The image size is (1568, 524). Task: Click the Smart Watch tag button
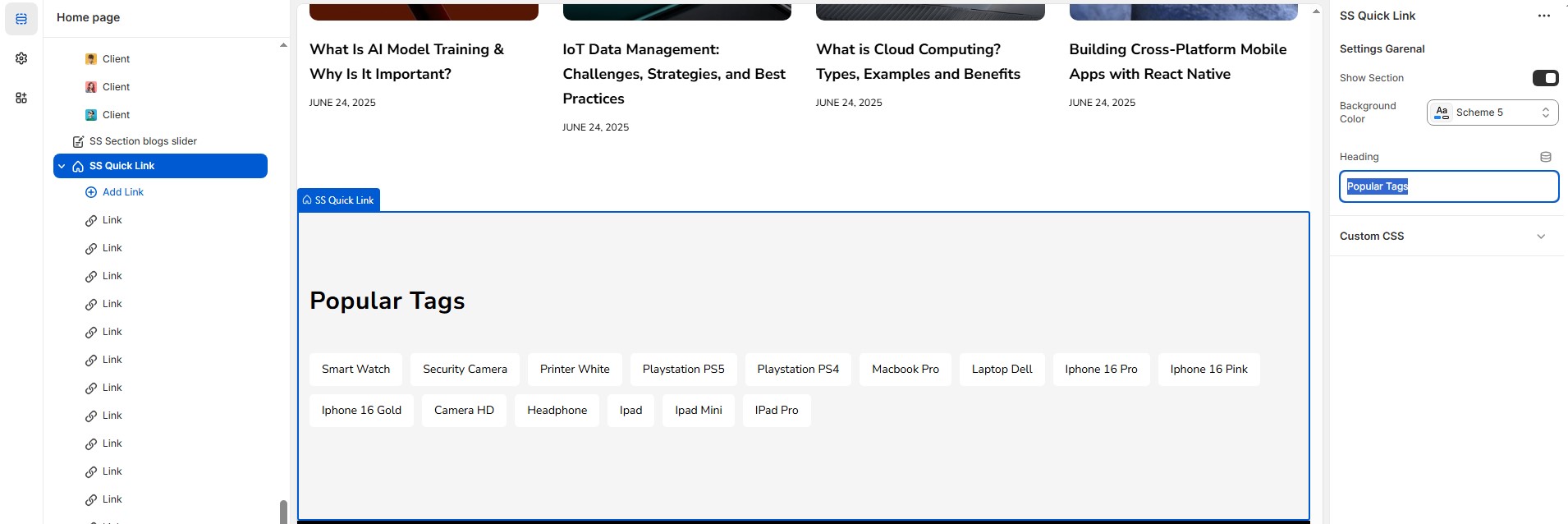(x=355, y=370)
